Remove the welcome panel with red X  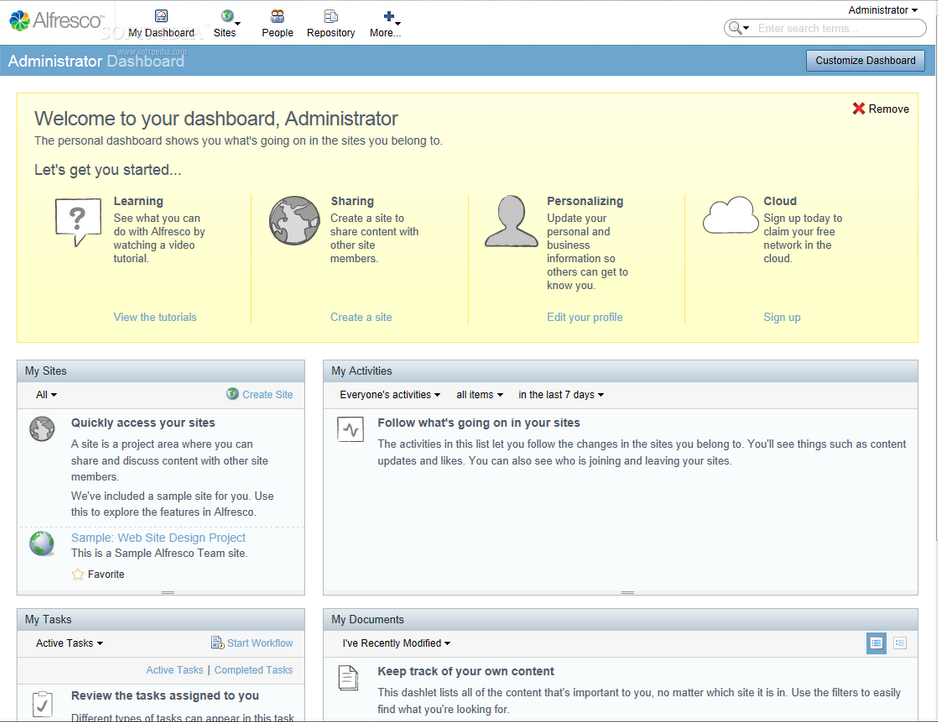[x=859, y=109]
